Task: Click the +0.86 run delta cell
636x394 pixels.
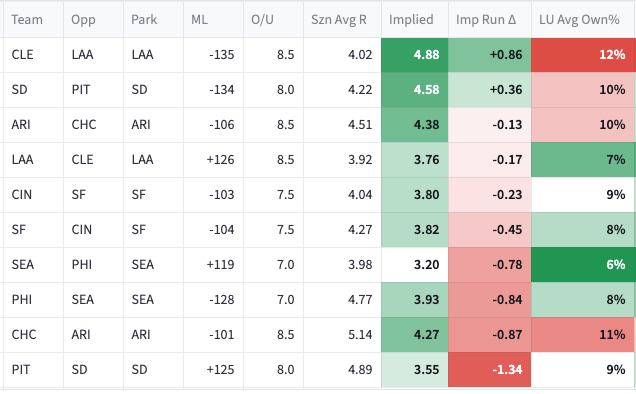Action: click(490, 55)
